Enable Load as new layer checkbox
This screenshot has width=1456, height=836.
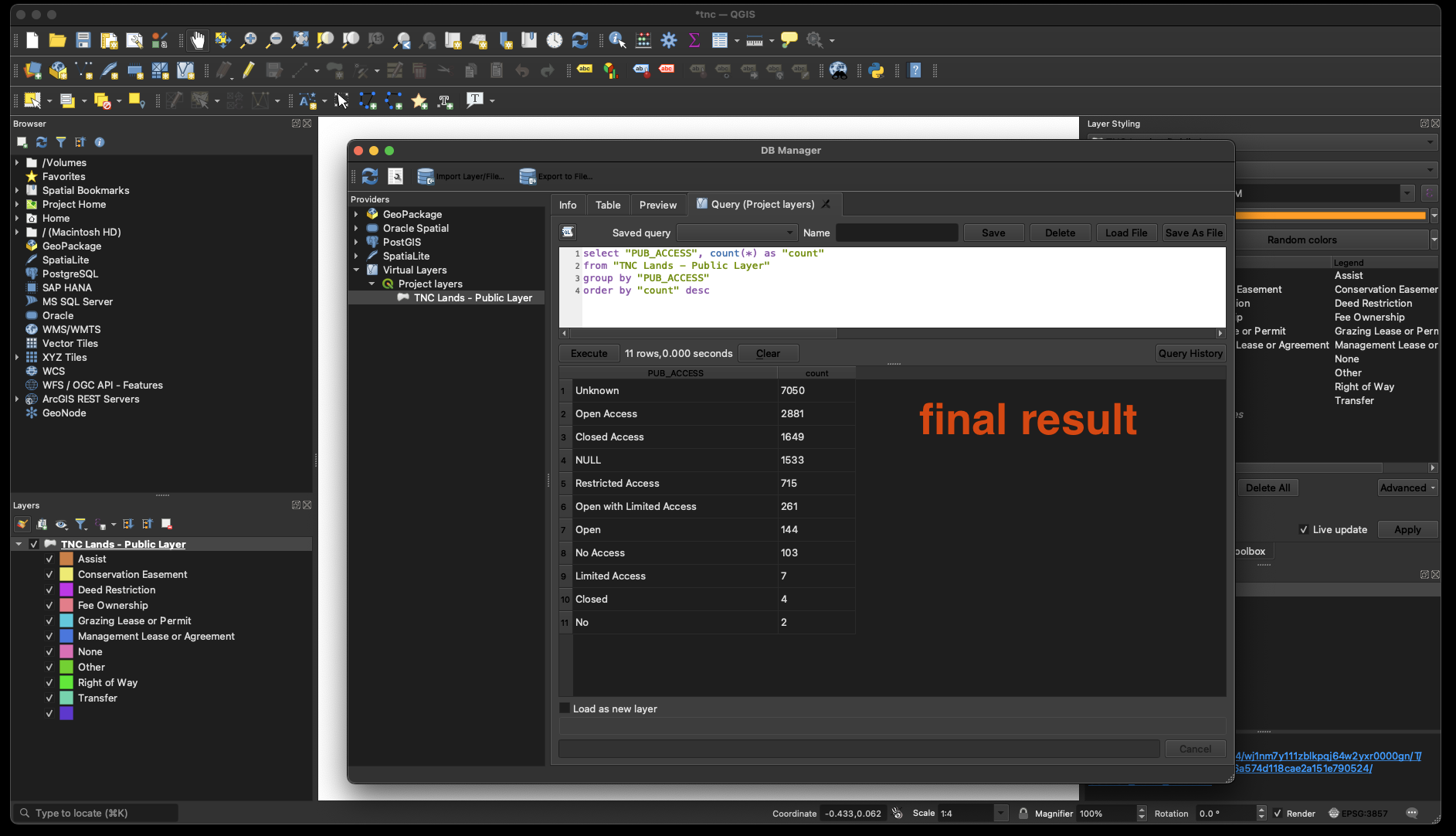565,709
